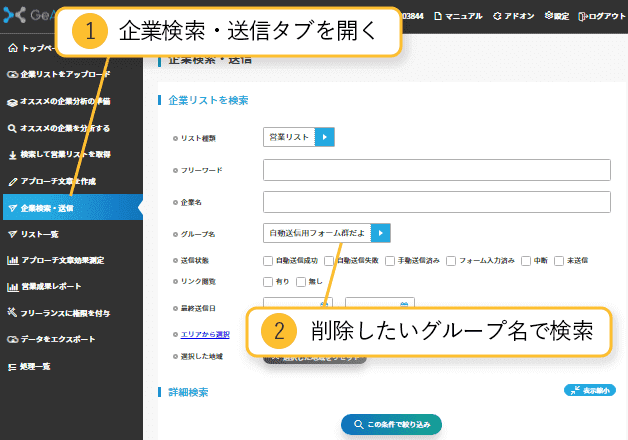
Task: Click the マニュアル document icon
Action: point(438,16)
